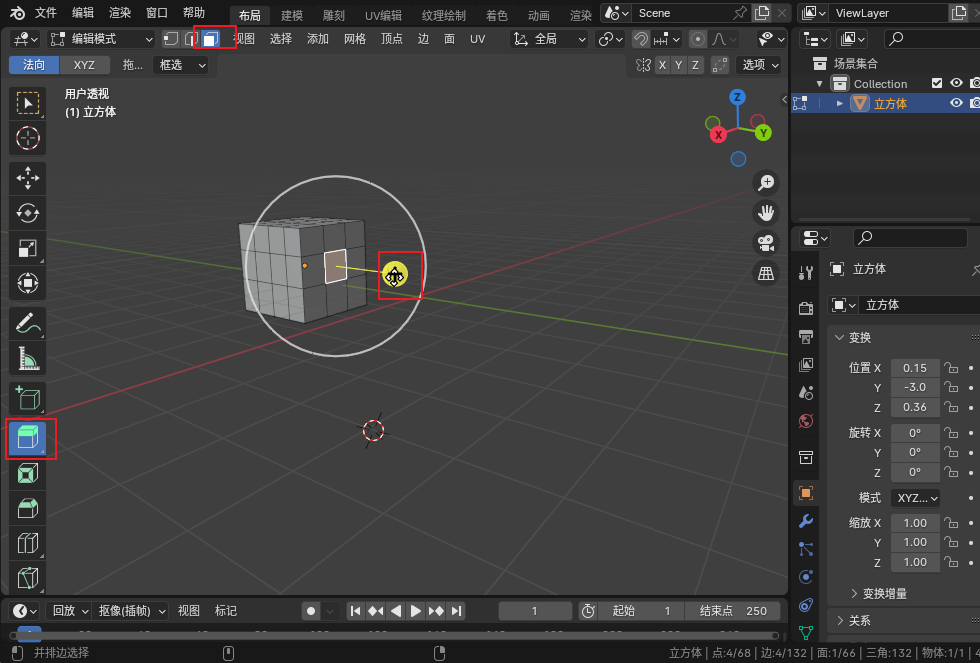Pick the Inset Faces tool
Viewport: 980px width, 663px height.
(x=28, y=474)
